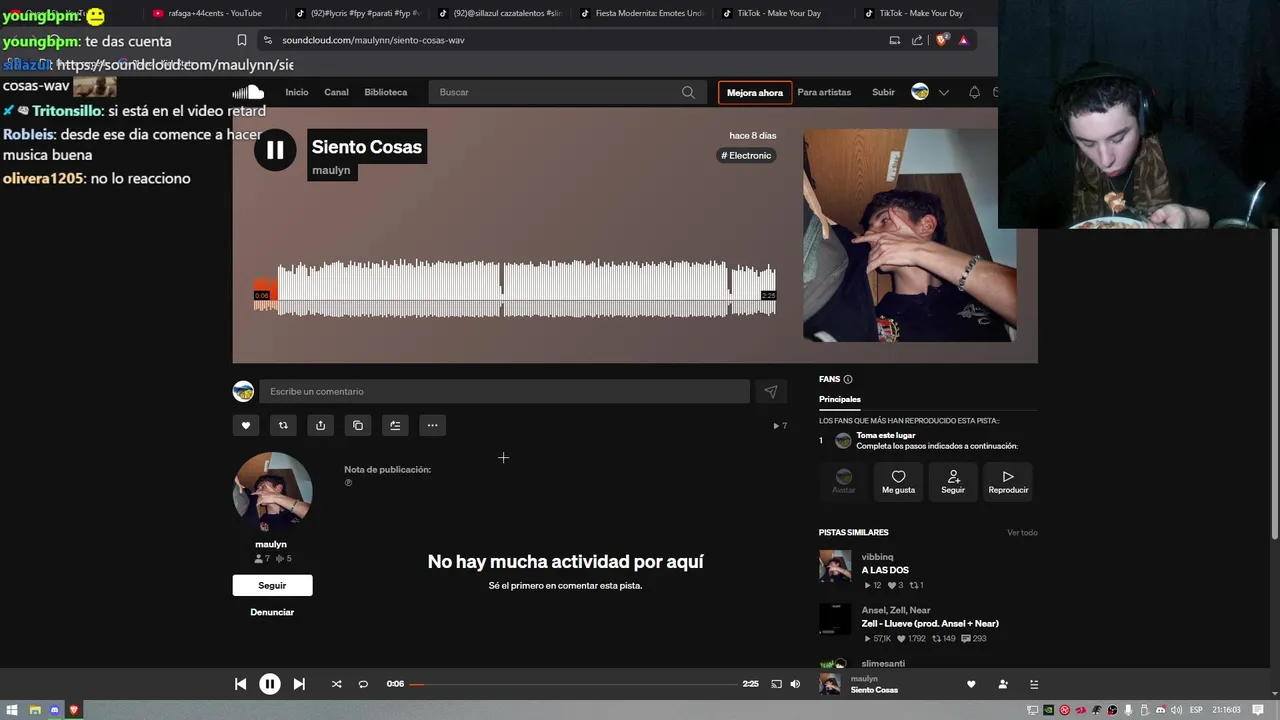The height and width of the screenshot is (720, 1280).
Task: Repost the track
Action: [283, 425]
